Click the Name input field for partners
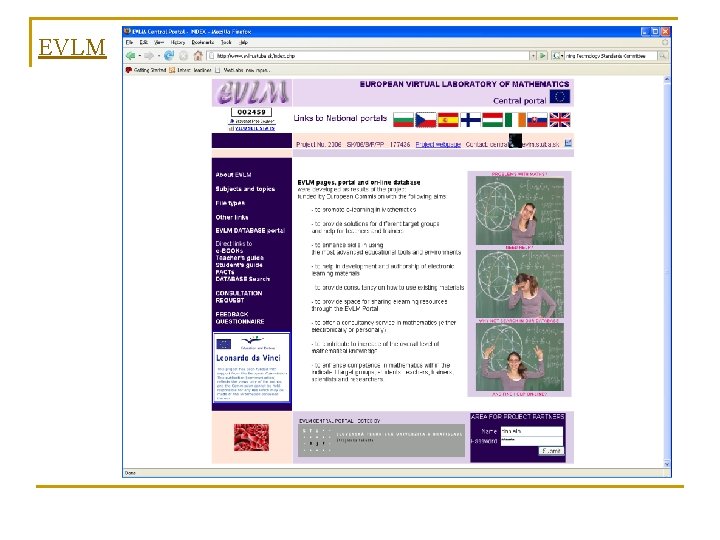The height and width of the screenshot is (540, 720). point(532,431)
